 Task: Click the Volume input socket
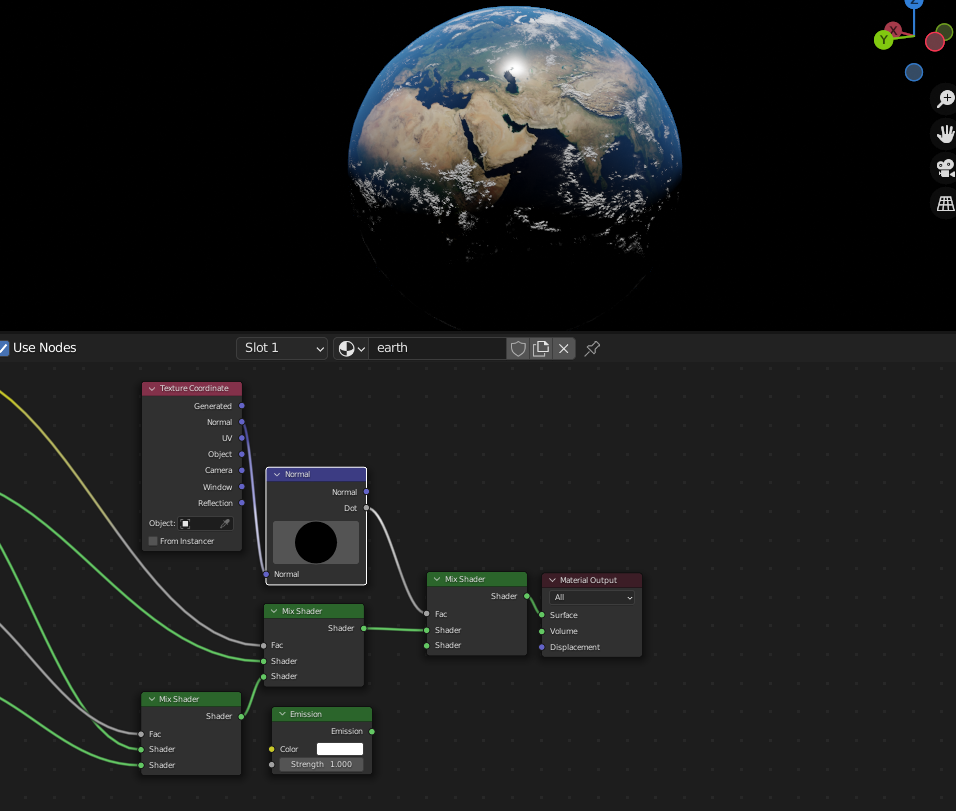tap(542, 631)
